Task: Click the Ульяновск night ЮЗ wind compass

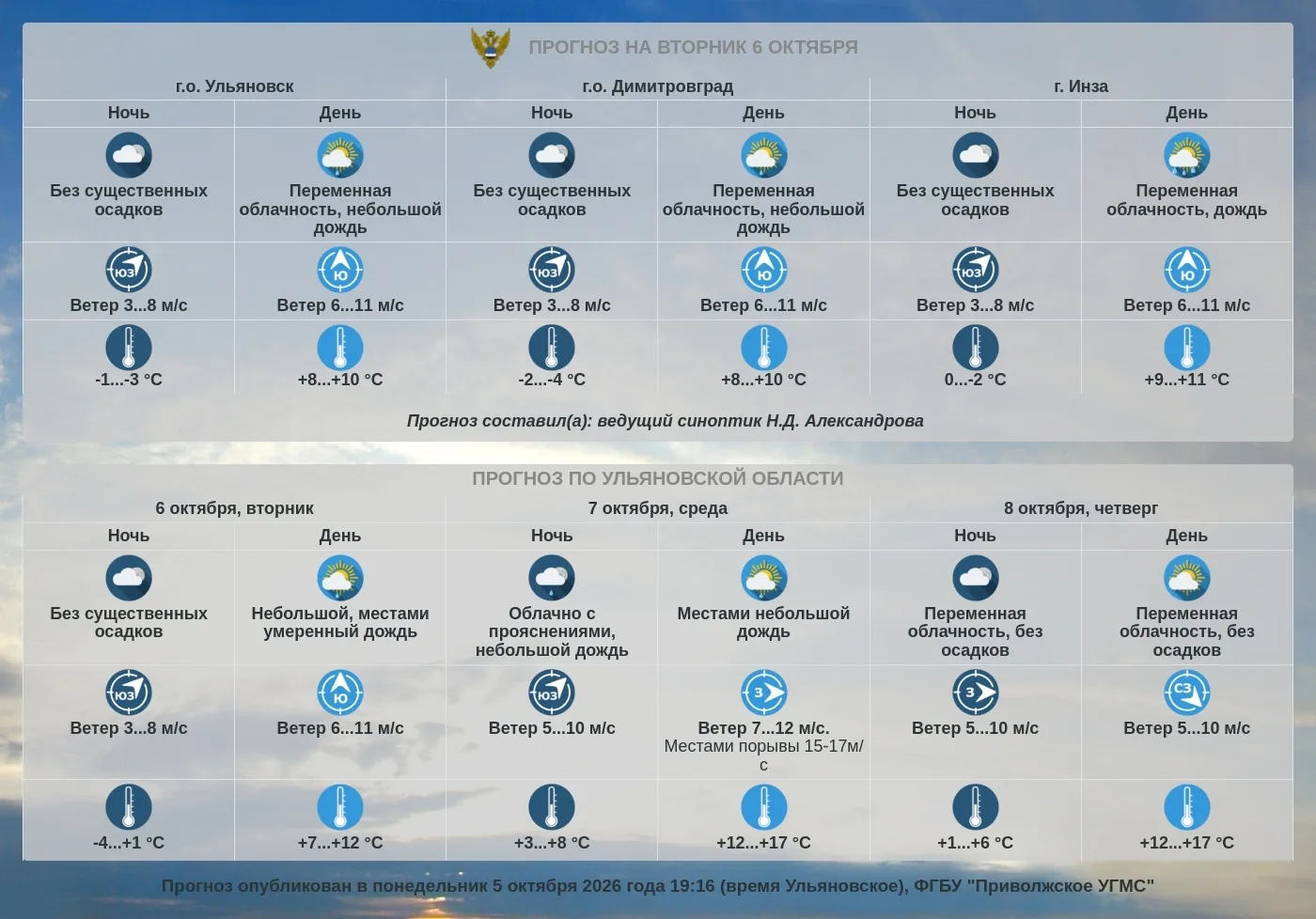Action: (x=129, y=270)
